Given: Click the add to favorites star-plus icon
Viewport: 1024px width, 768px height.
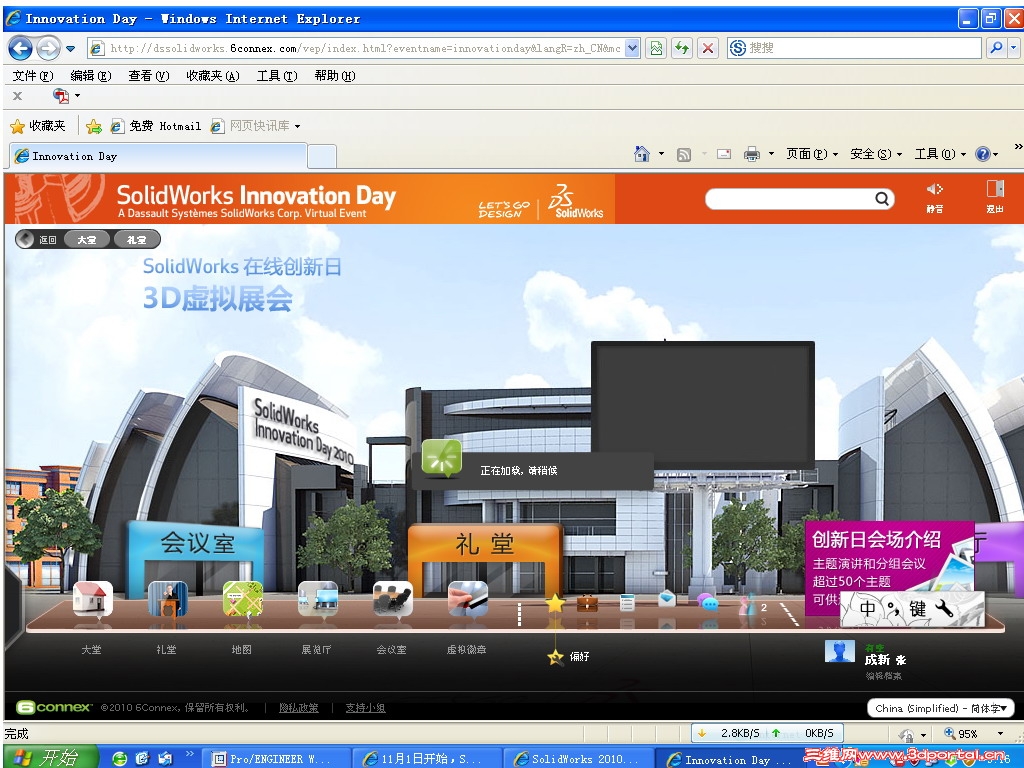Looking at the screenshot, I should 94,126.
